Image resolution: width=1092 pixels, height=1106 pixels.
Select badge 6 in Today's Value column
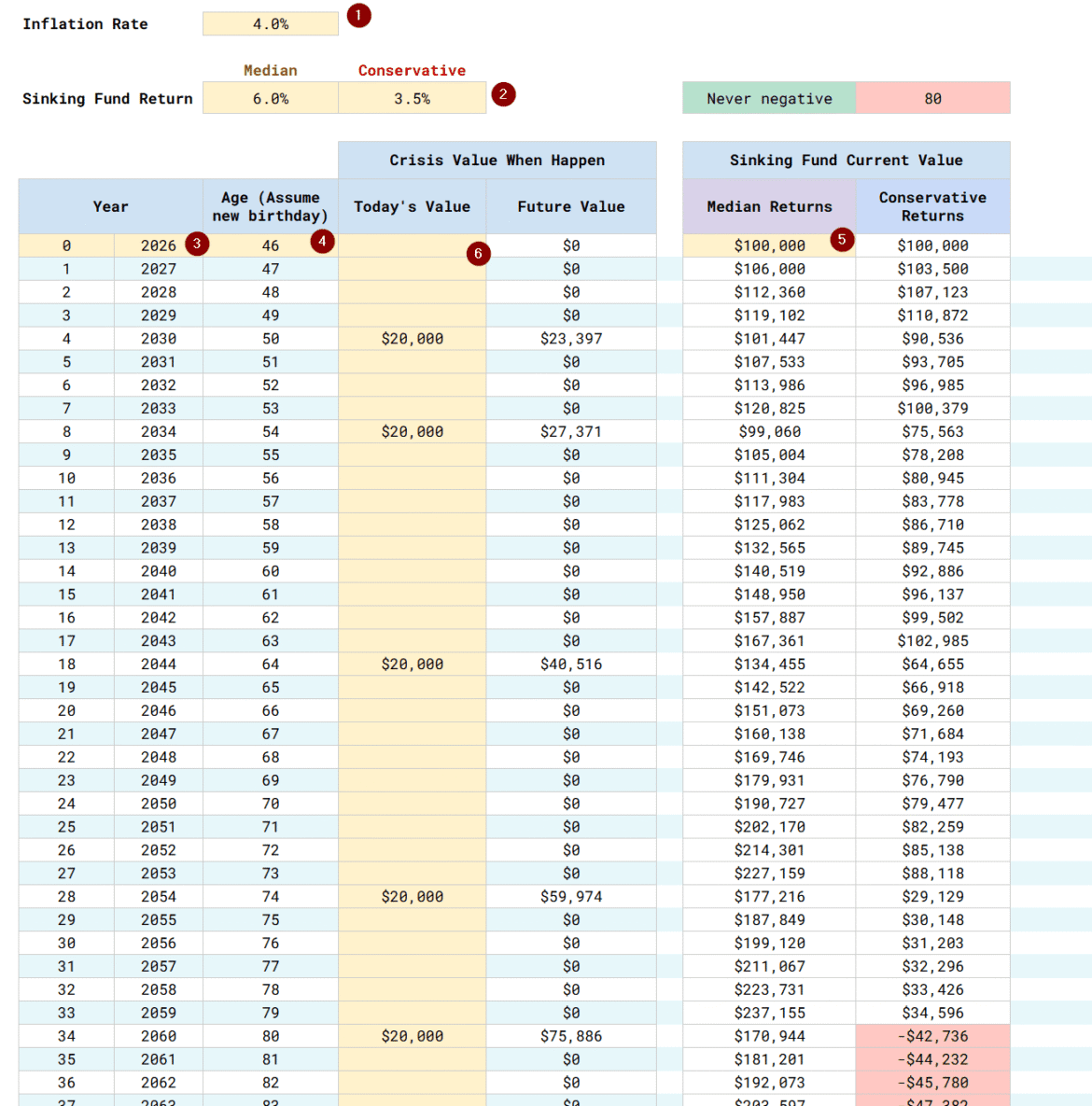(x=478, y=253)
